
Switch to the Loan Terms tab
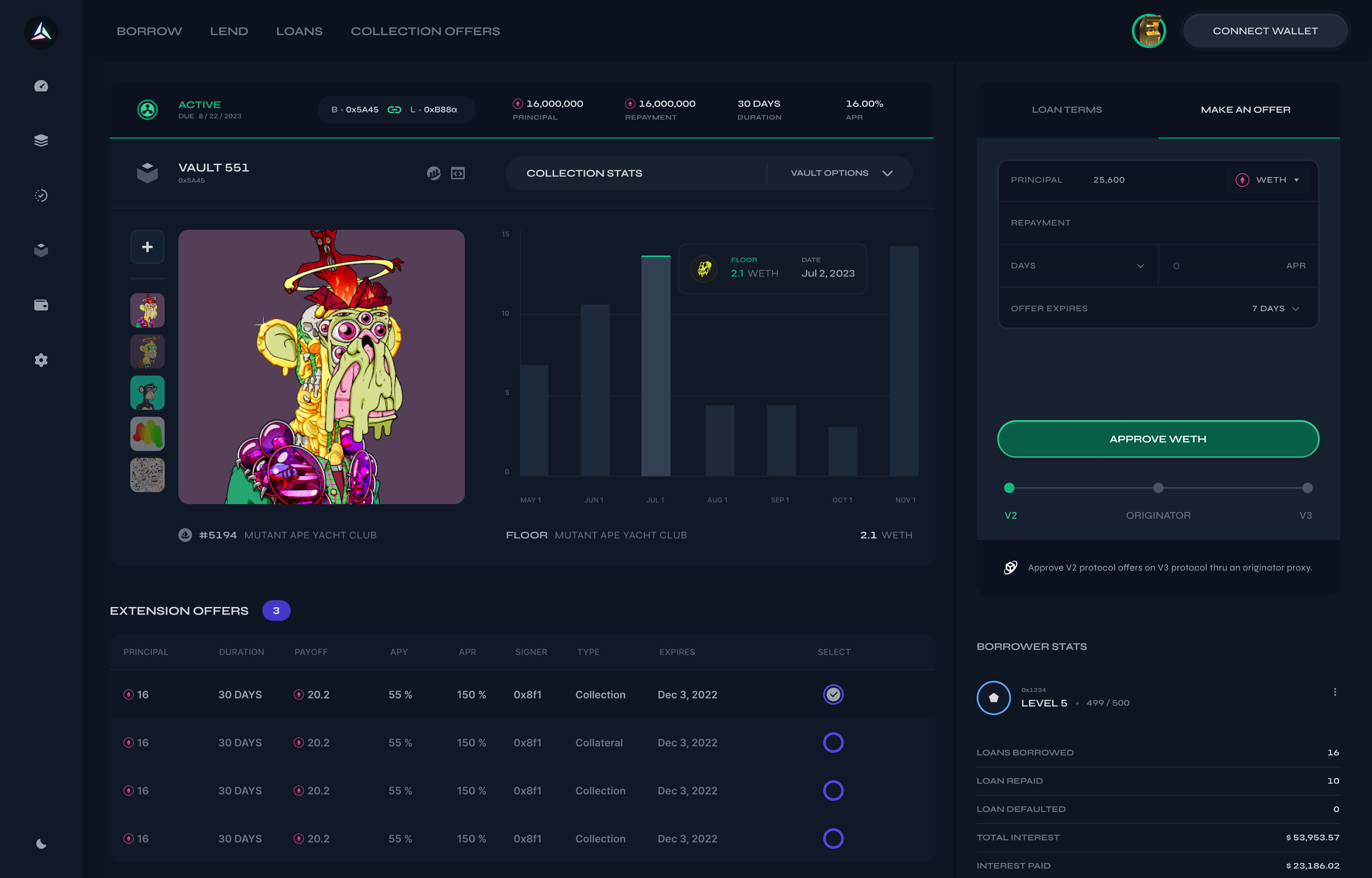(1066, 109)
